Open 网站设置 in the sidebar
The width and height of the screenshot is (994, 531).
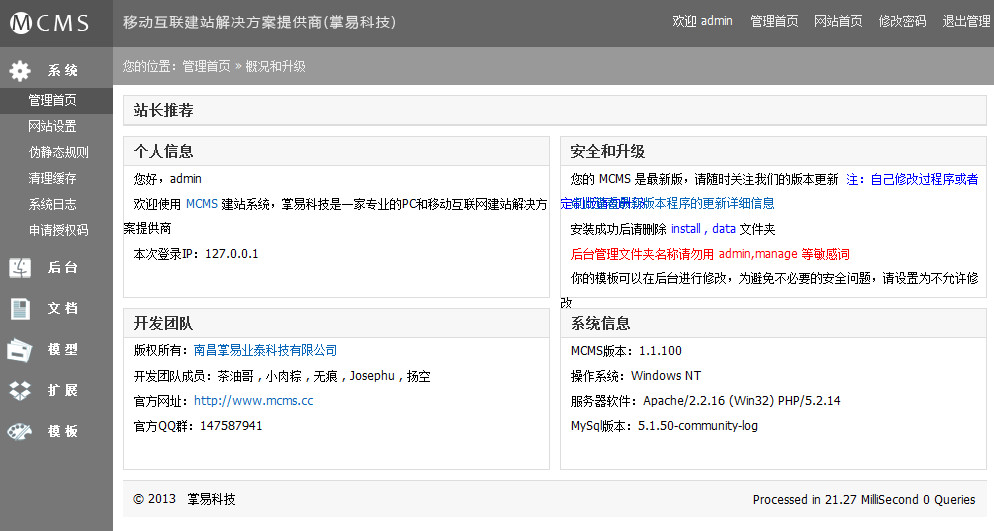[x=52, y=127]
